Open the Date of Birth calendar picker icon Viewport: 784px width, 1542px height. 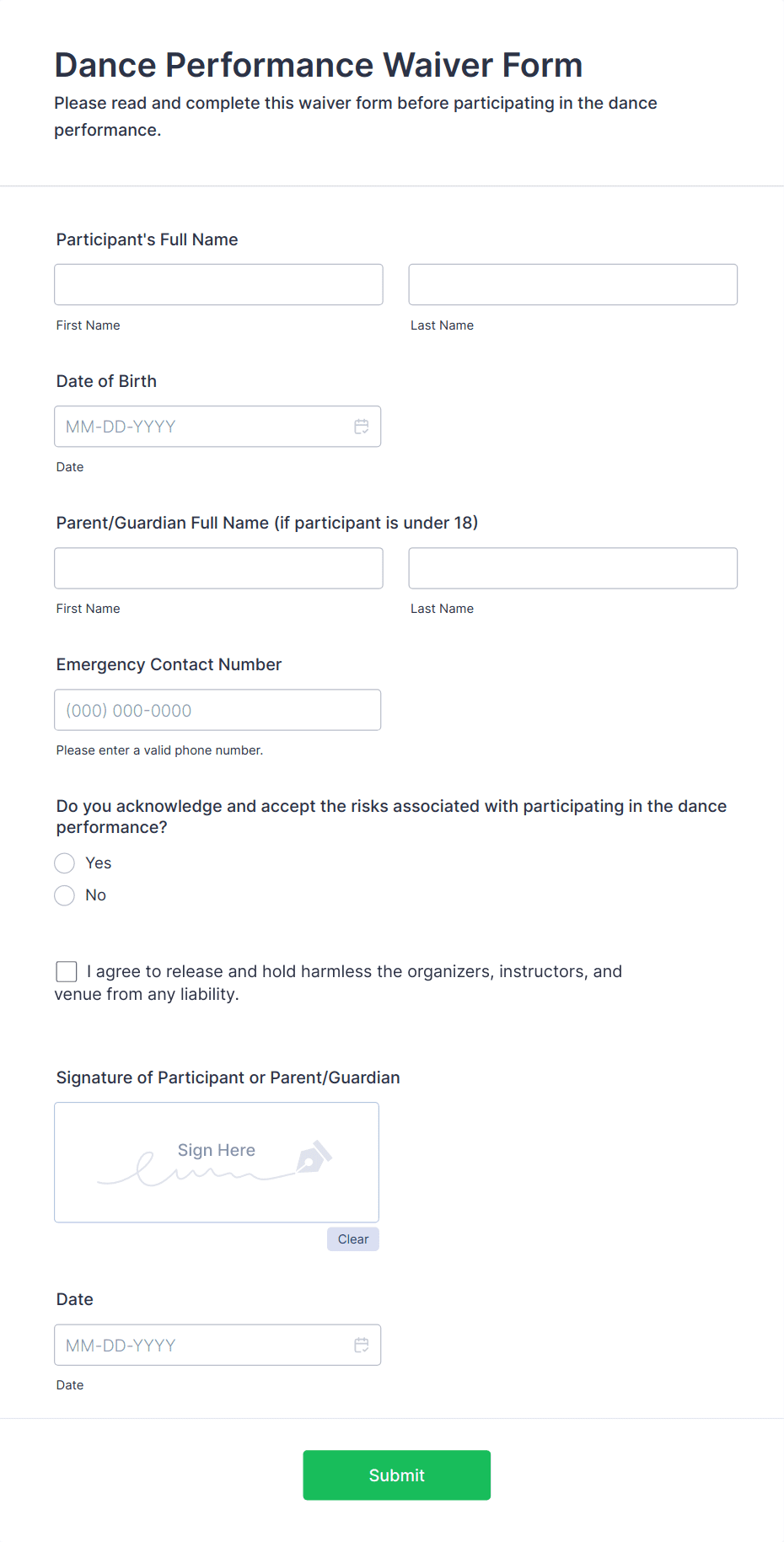(362, 427)
